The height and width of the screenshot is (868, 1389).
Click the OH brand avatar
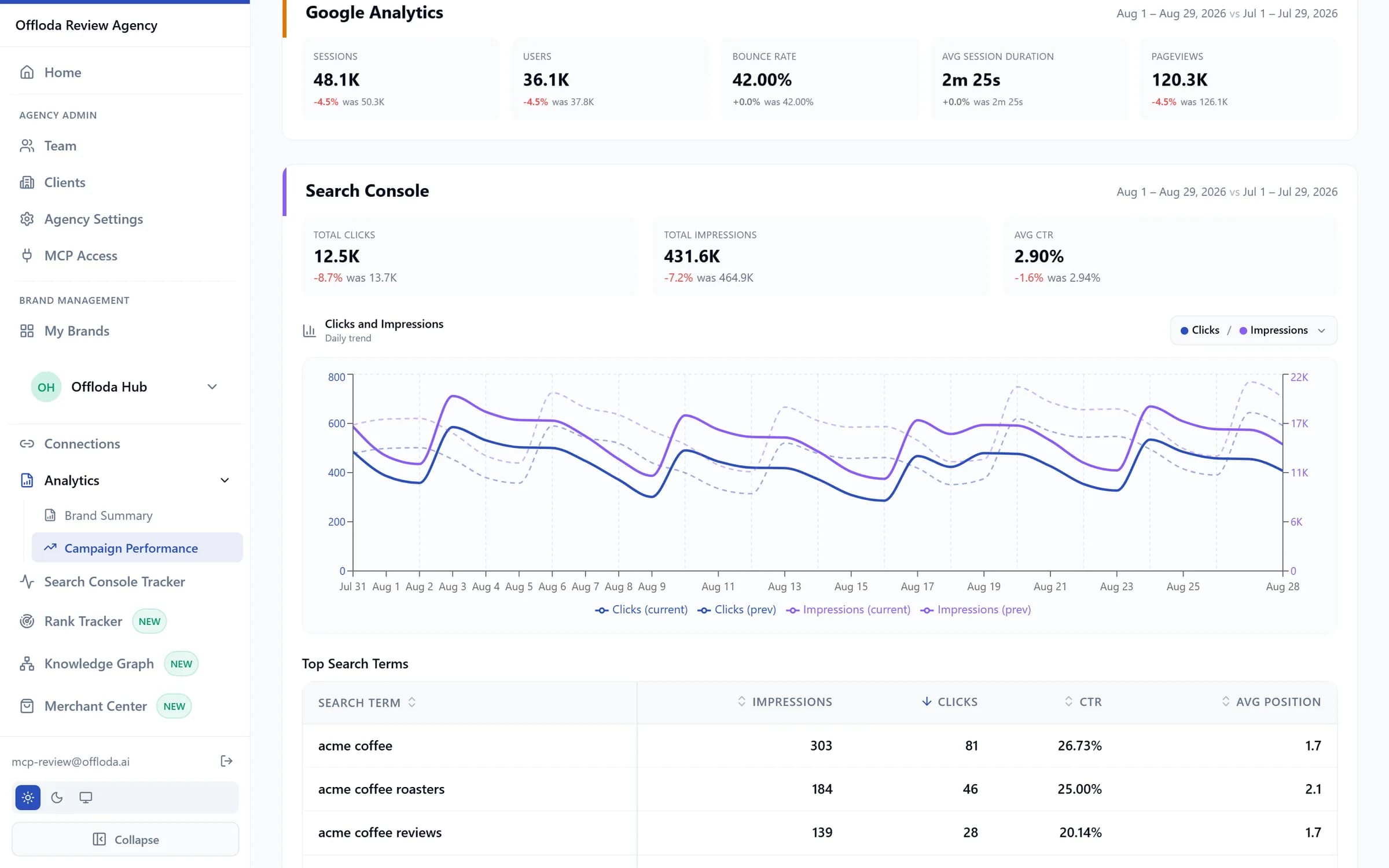(x=46, y=387)
